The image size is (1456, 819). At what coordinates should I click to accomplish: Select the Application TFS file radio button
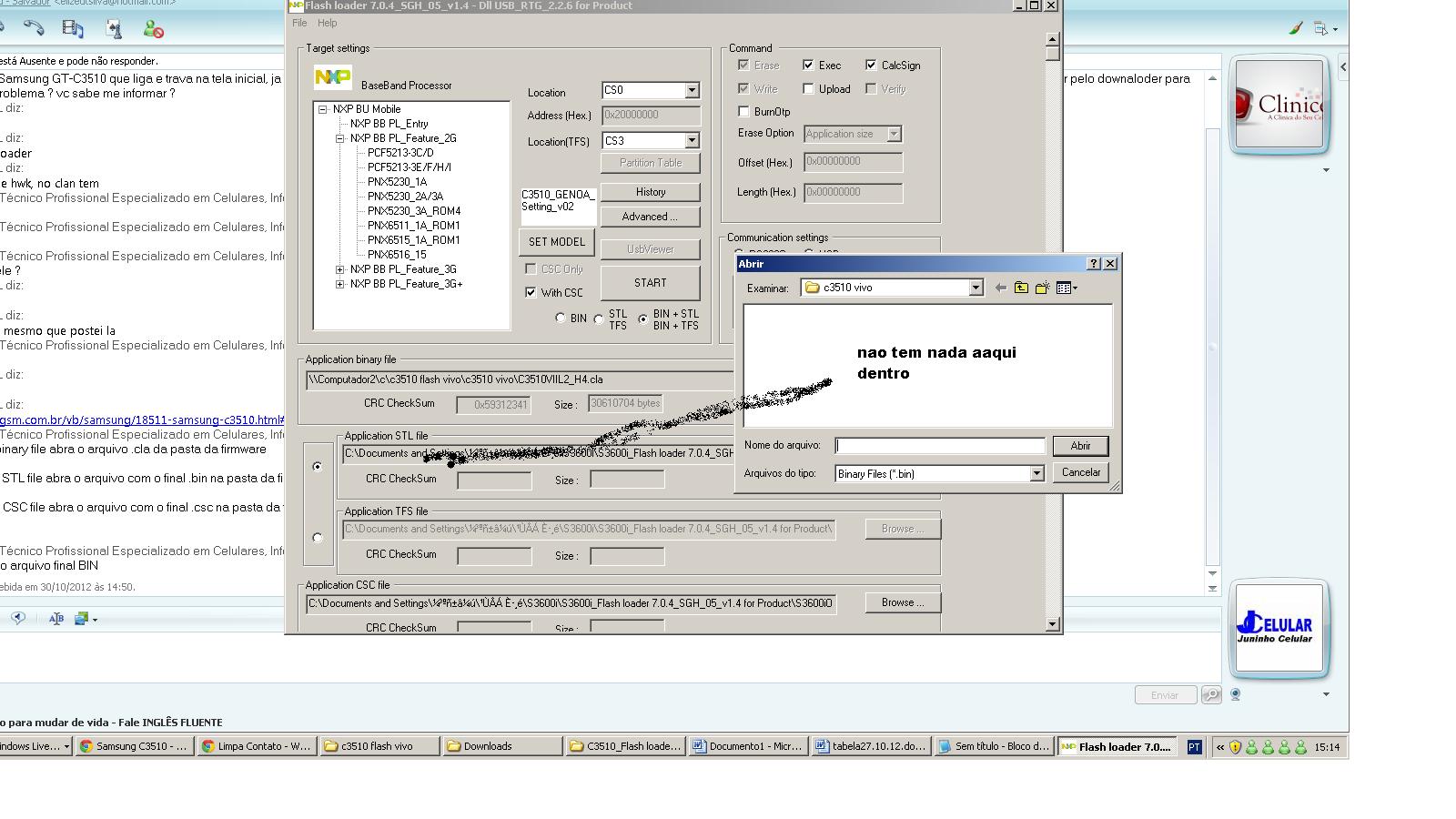click(x=318, y=537)
